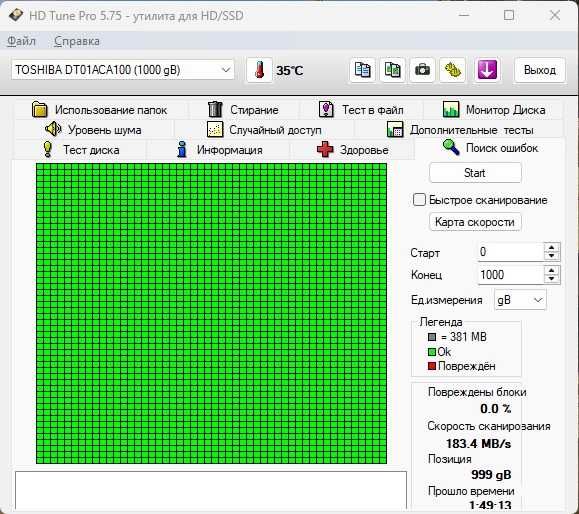The height and width of the screenshot is (514, 579).
Task: Switch to the Использование папок tab
Action: tap(100, 110)
